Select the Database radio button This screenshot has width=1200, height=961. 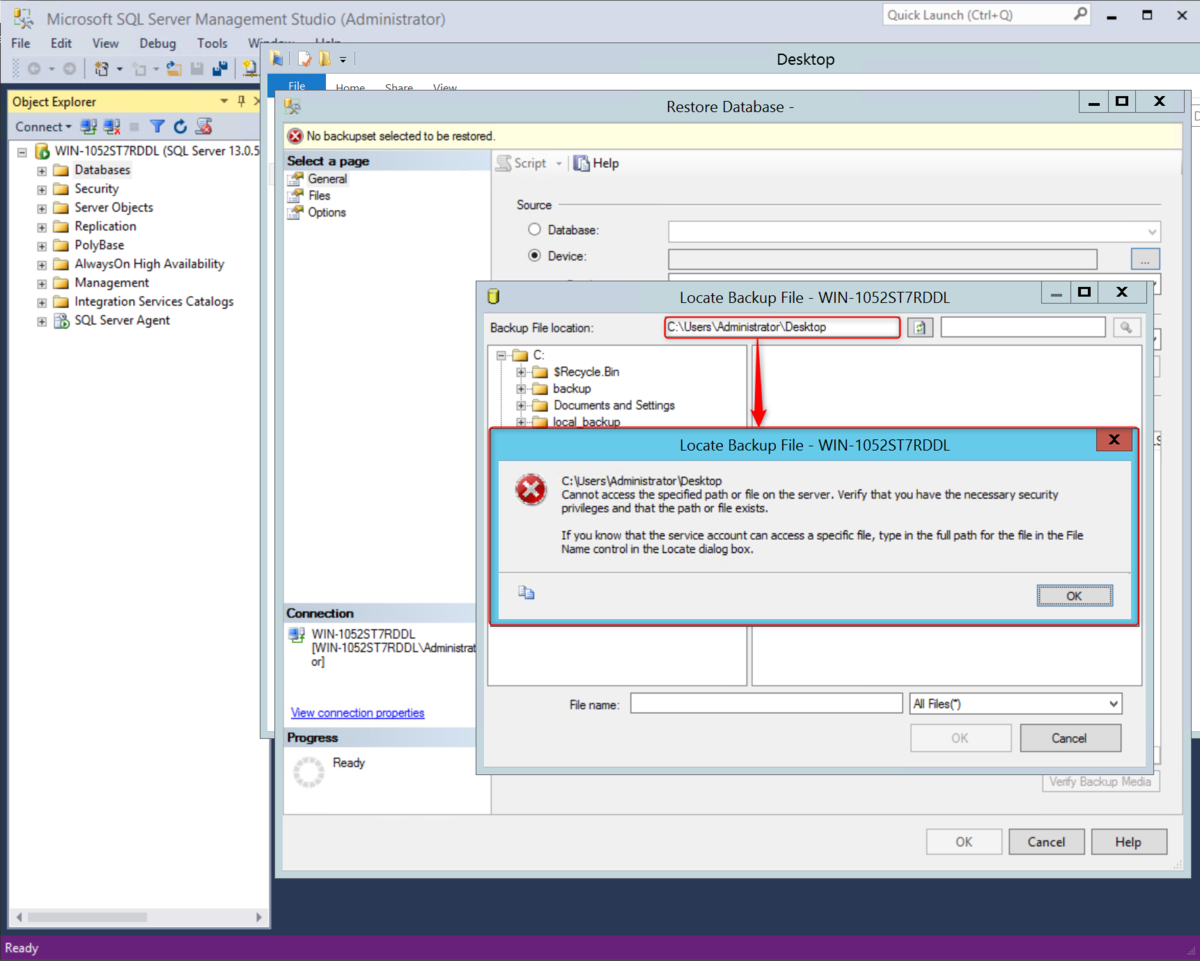coord(534,230)
